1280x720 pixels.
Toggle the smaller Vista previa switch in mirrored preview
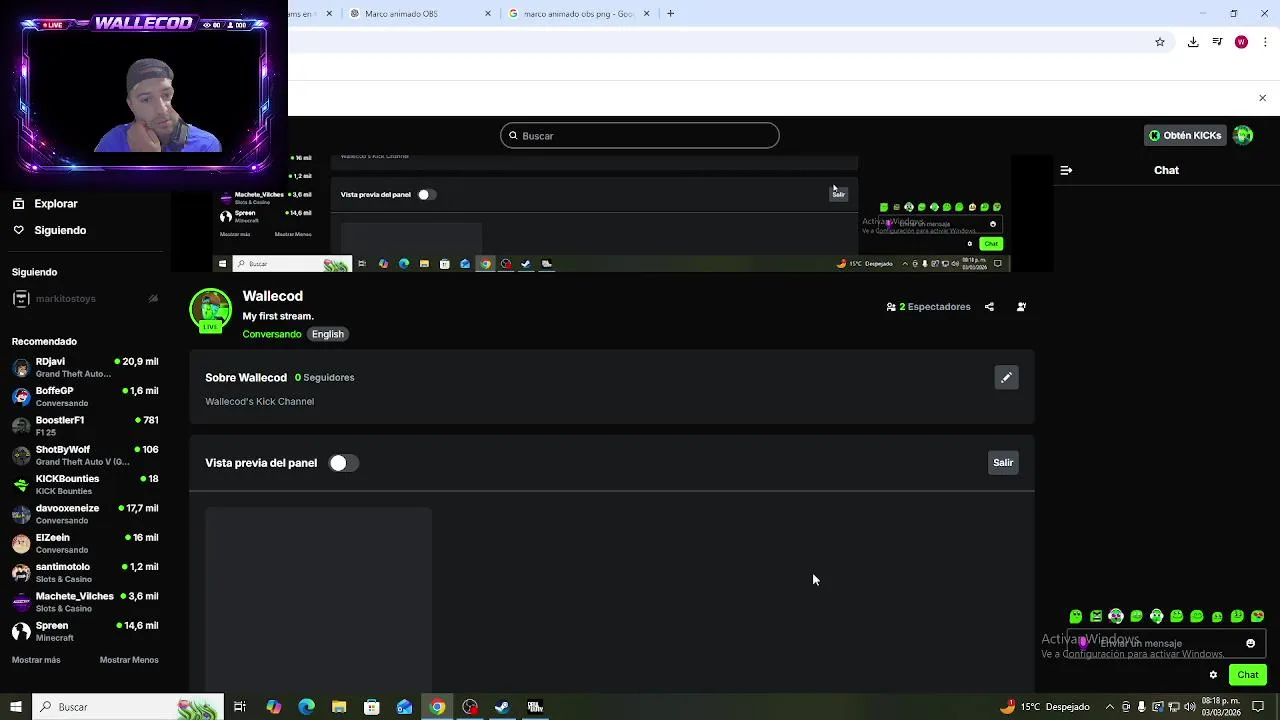click(426, 194)
